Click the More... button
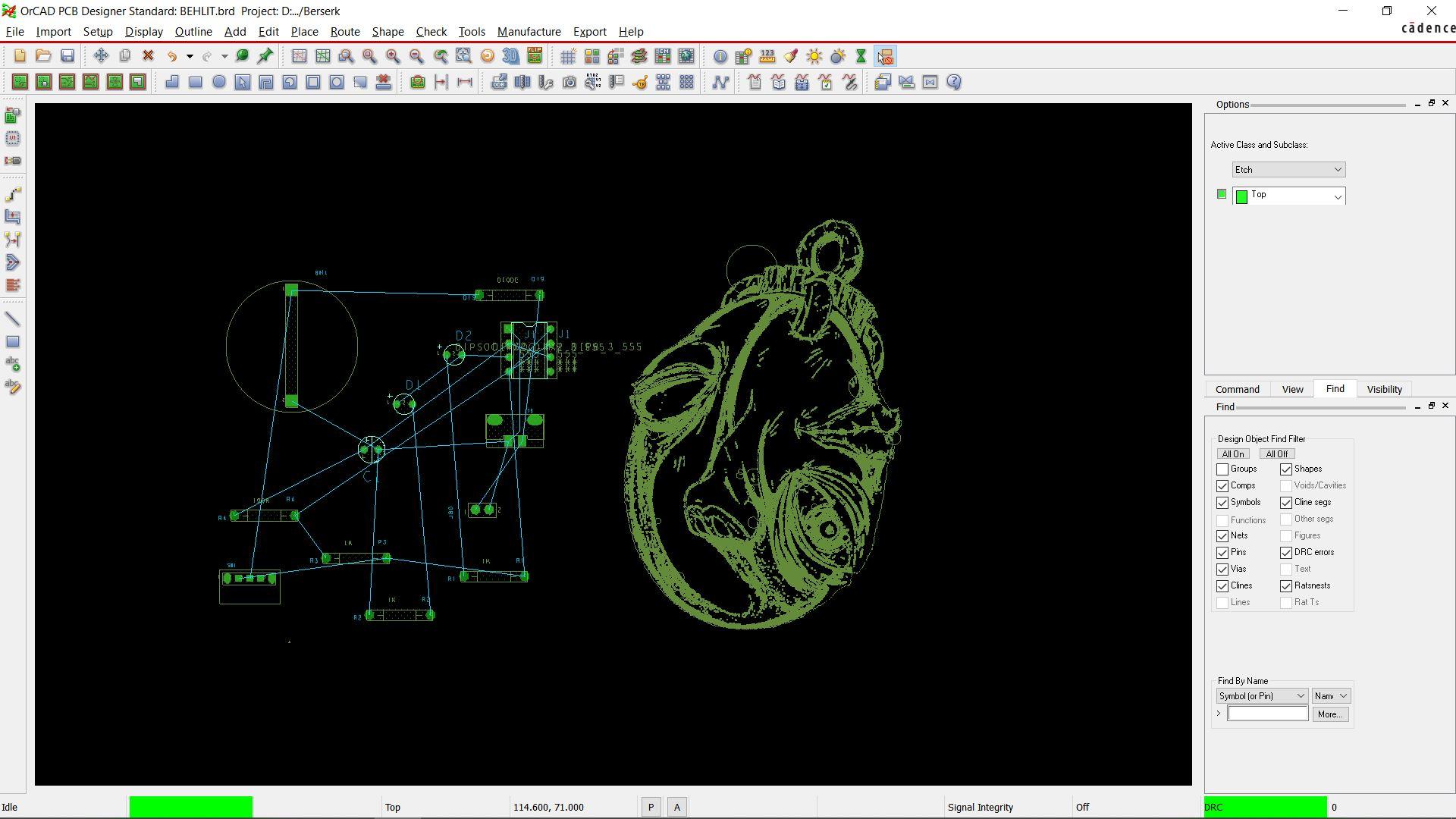 tap(1329, 714)
